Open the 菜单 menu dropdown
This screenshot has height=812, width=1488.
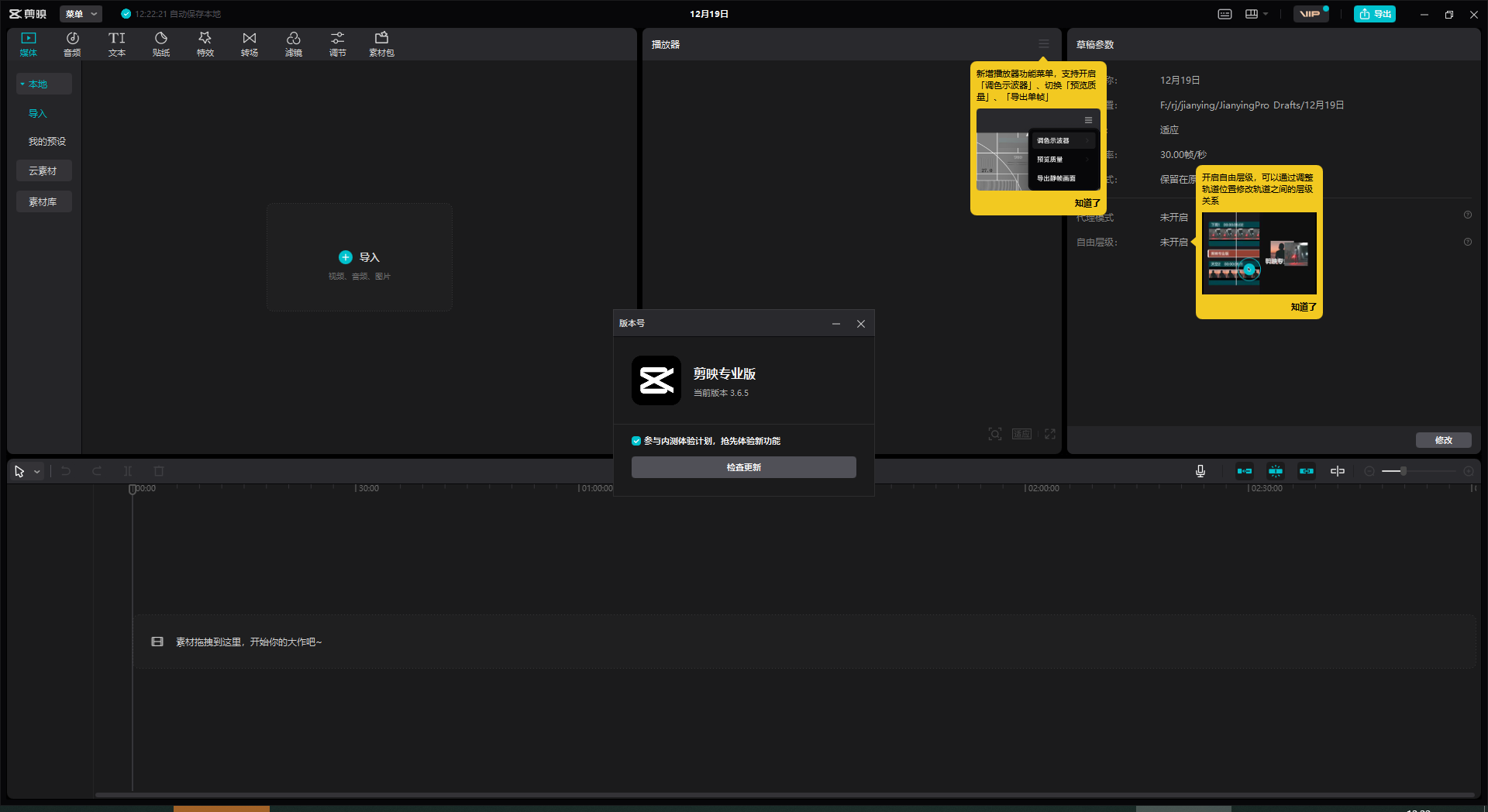(x=81, y=14)
